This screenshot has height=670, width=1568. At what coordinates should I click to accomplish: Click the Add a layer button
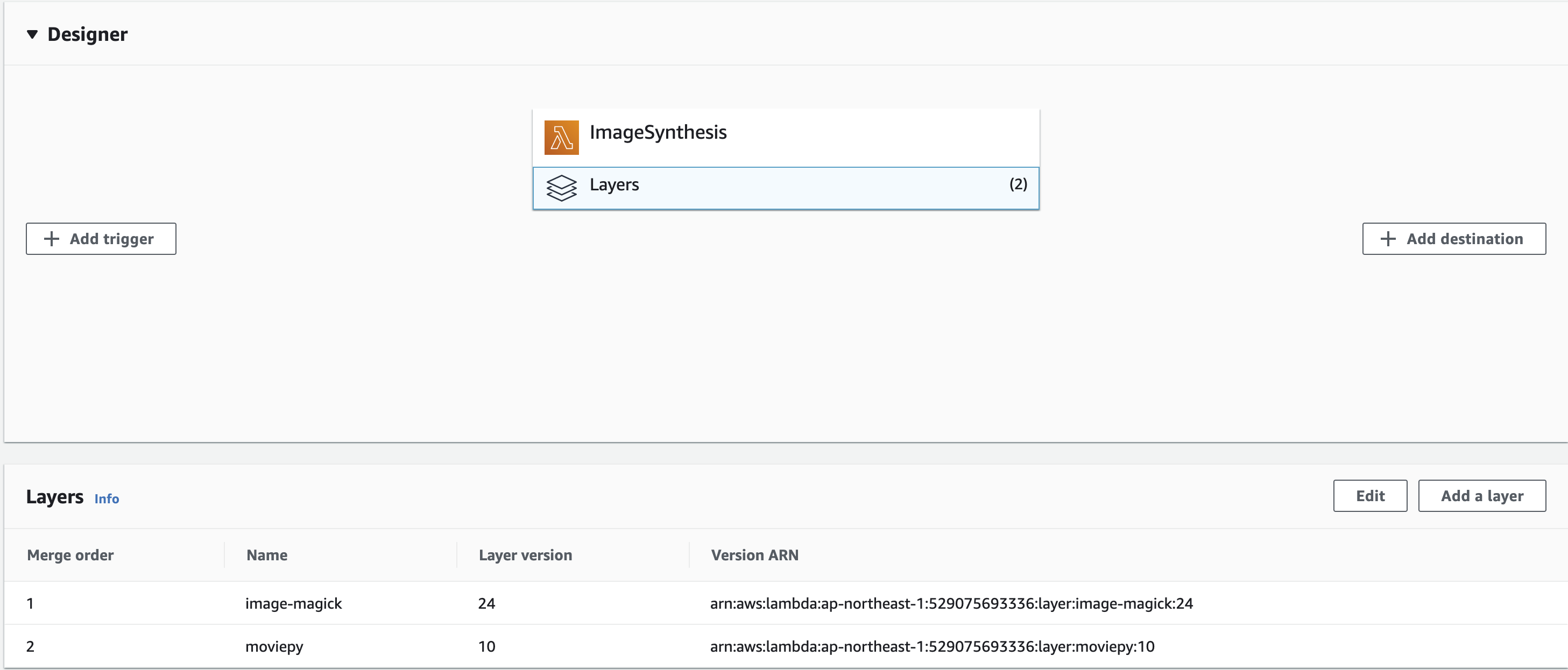tap(1481, 495)
